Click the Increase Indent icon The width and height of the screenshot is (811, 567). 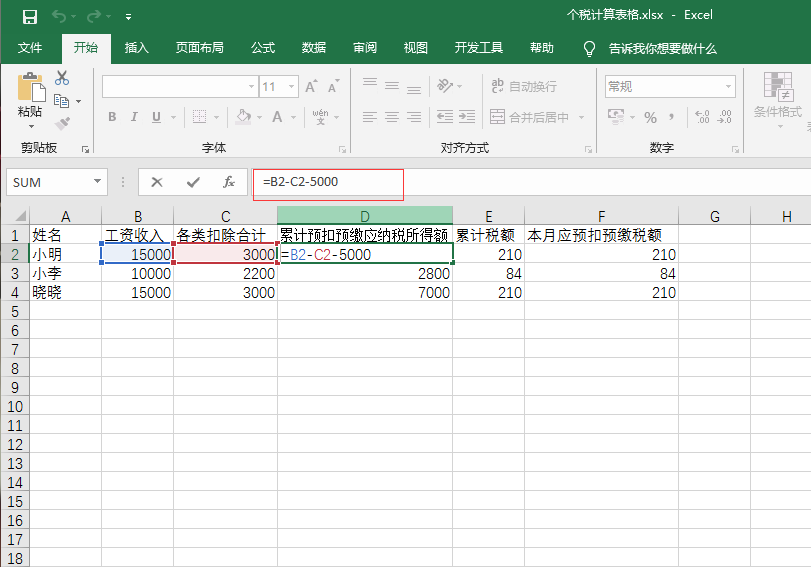coord(467,117)
